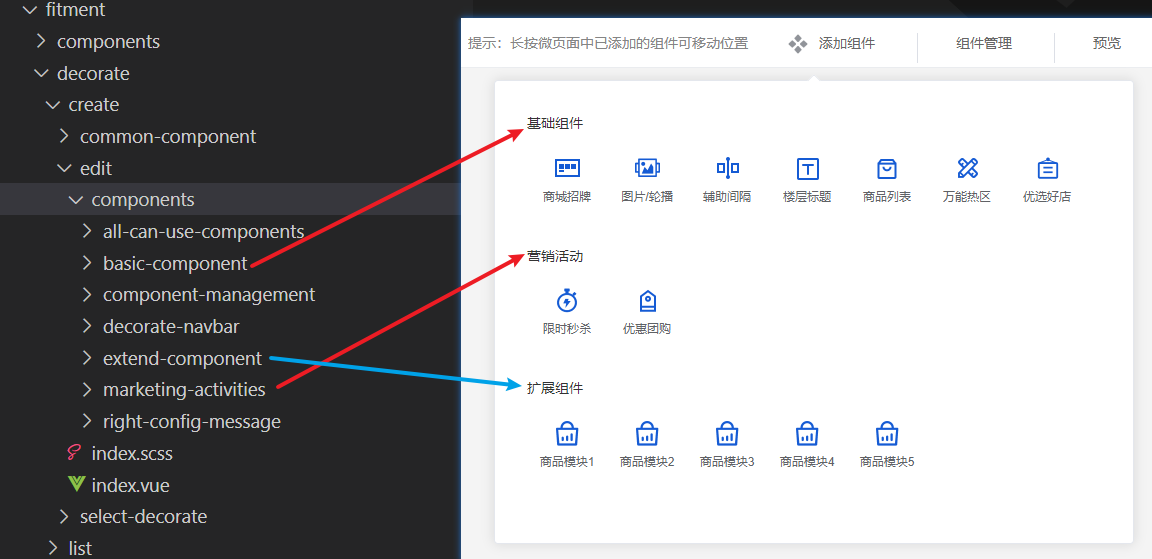Switch to 组件管理 component management tab

pyautogui.click(x=984, y=44)
